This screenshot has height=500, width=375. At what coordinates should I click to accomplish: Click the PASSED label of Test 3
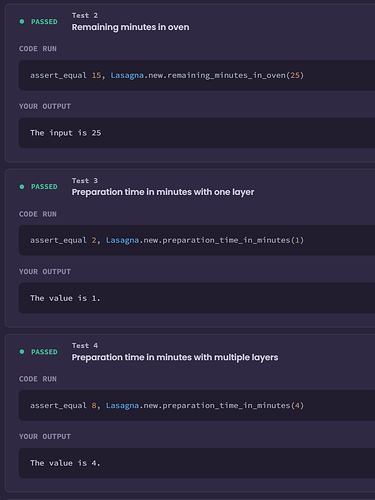(x=44, y=187)
